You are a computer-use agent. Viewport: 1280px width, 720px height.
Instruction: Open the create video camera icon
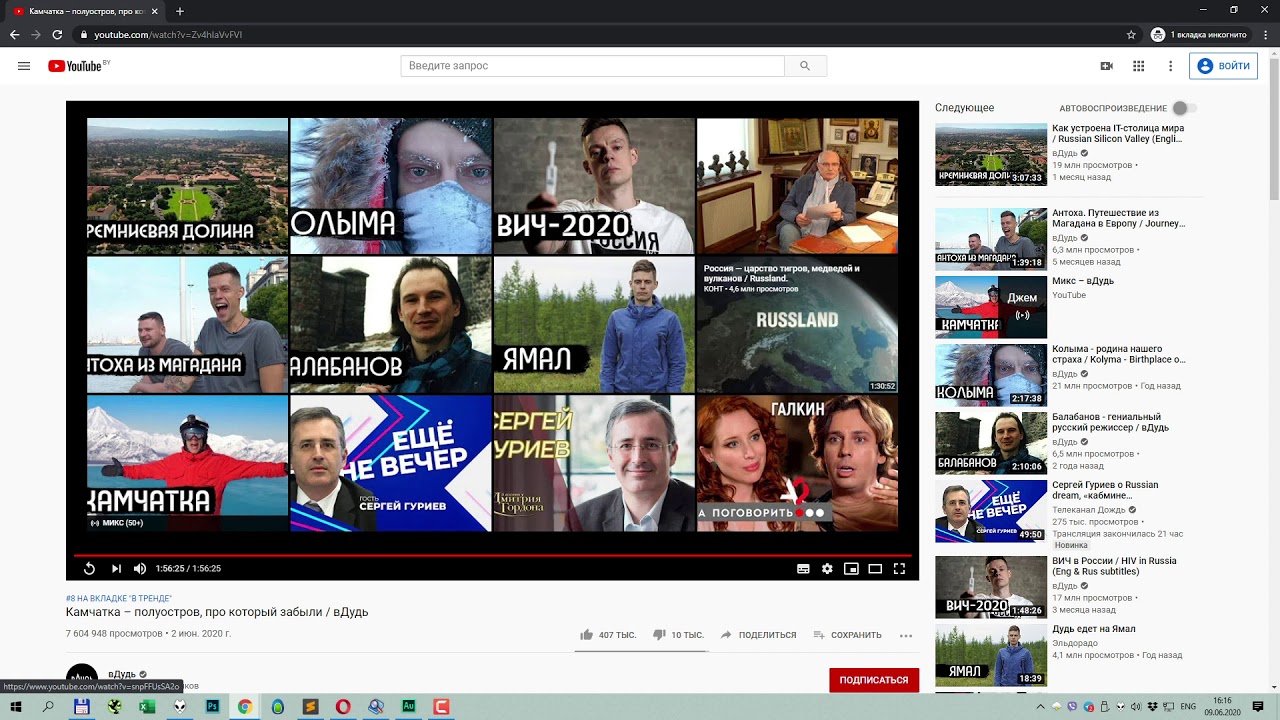click(1106, 66)
